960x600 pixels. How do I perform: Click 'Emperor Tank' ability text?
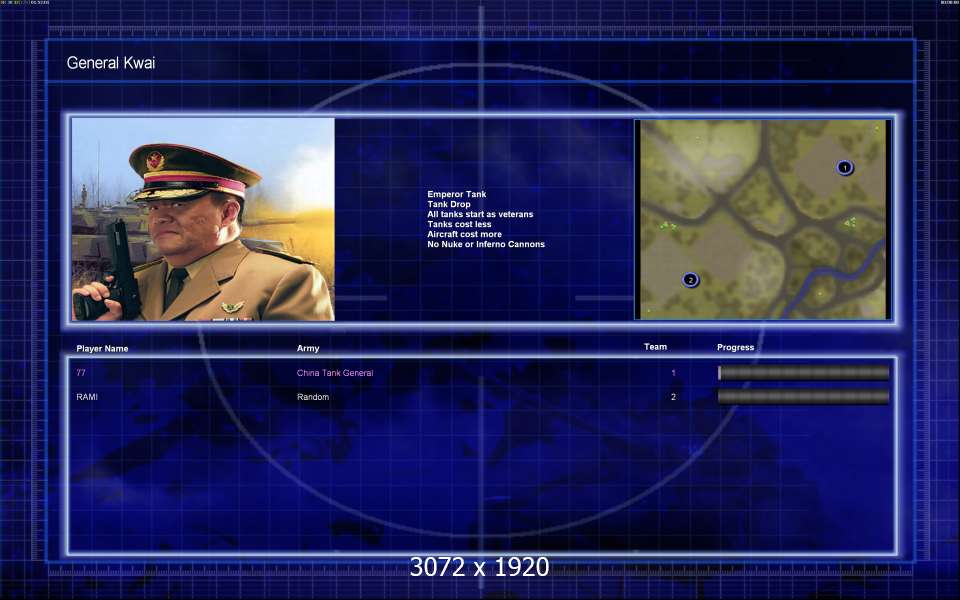[457, 194]
